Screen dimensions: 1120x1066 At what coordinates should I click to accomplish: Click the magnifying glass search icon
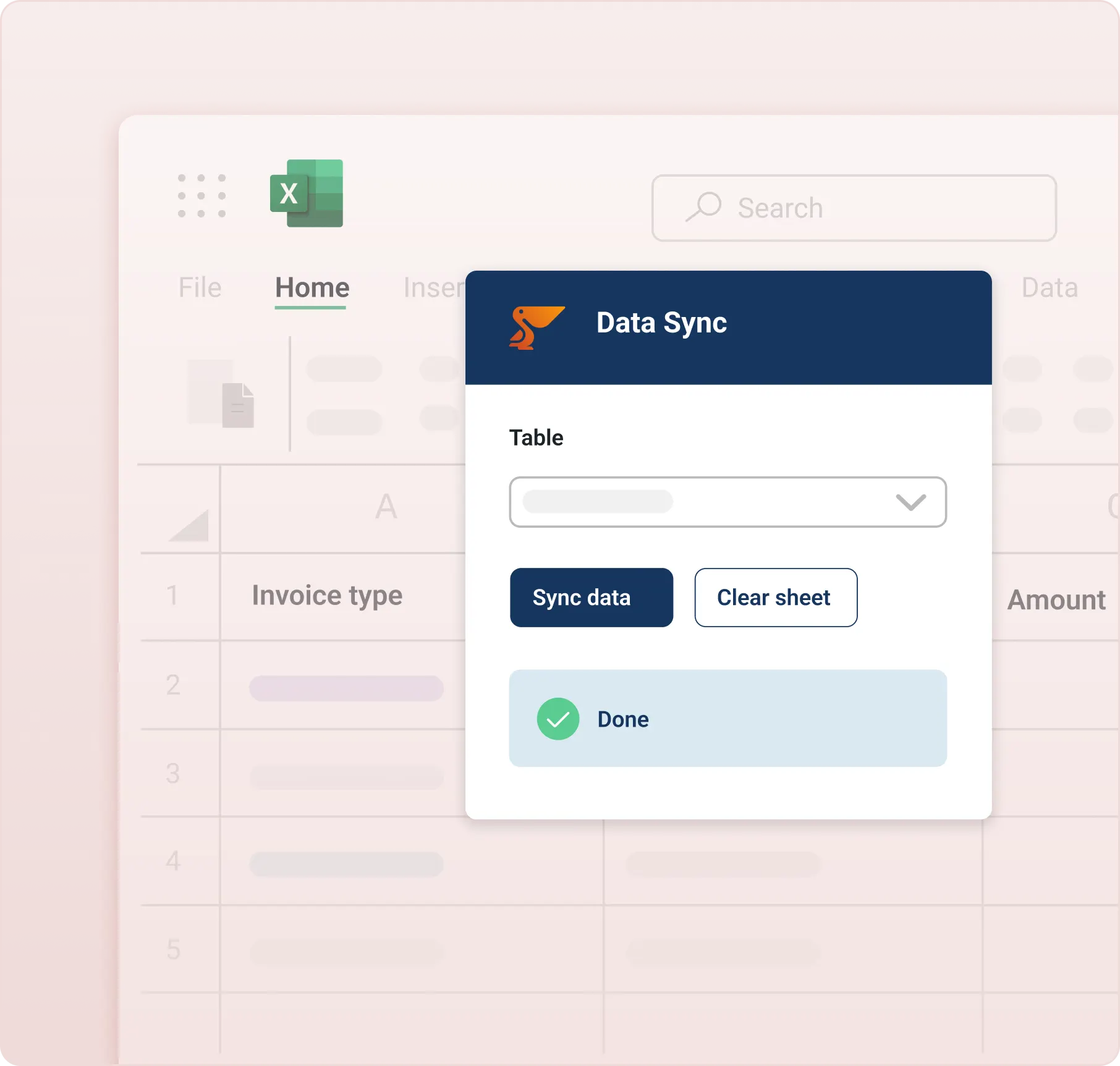[703, 207]
